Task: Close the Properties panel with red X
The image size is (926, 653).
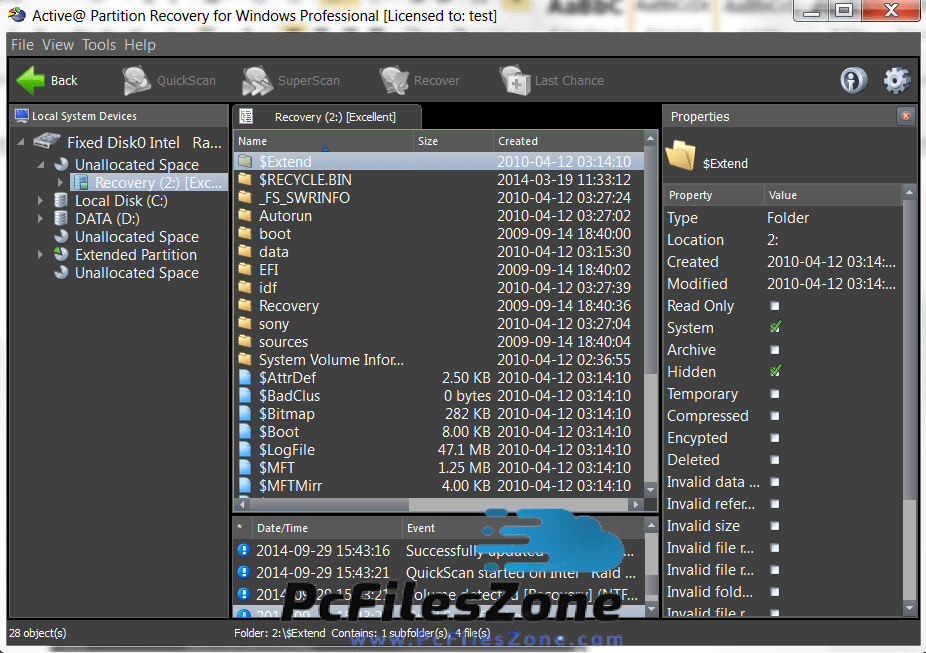Action: pyautogui.click(x=906, y=116)
